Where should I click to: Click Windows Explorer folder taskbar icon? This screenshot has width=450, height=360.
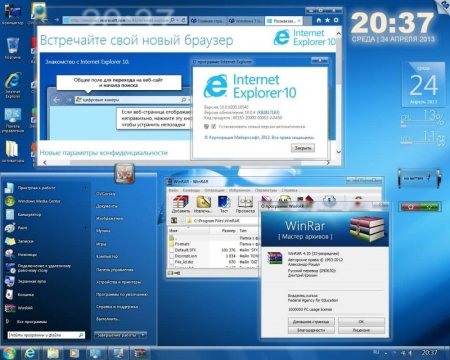coord(52,353)
